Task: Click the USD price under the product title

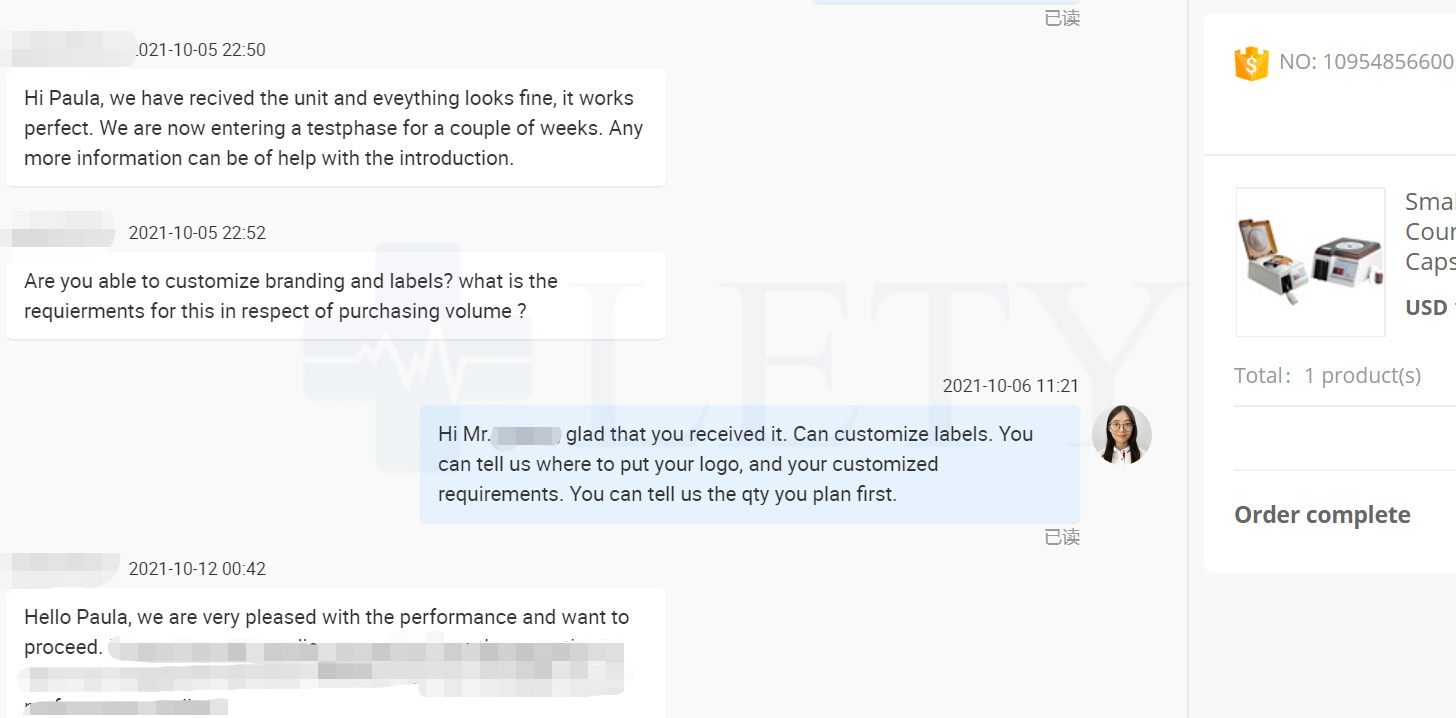Action: (x=1430, y=307)
